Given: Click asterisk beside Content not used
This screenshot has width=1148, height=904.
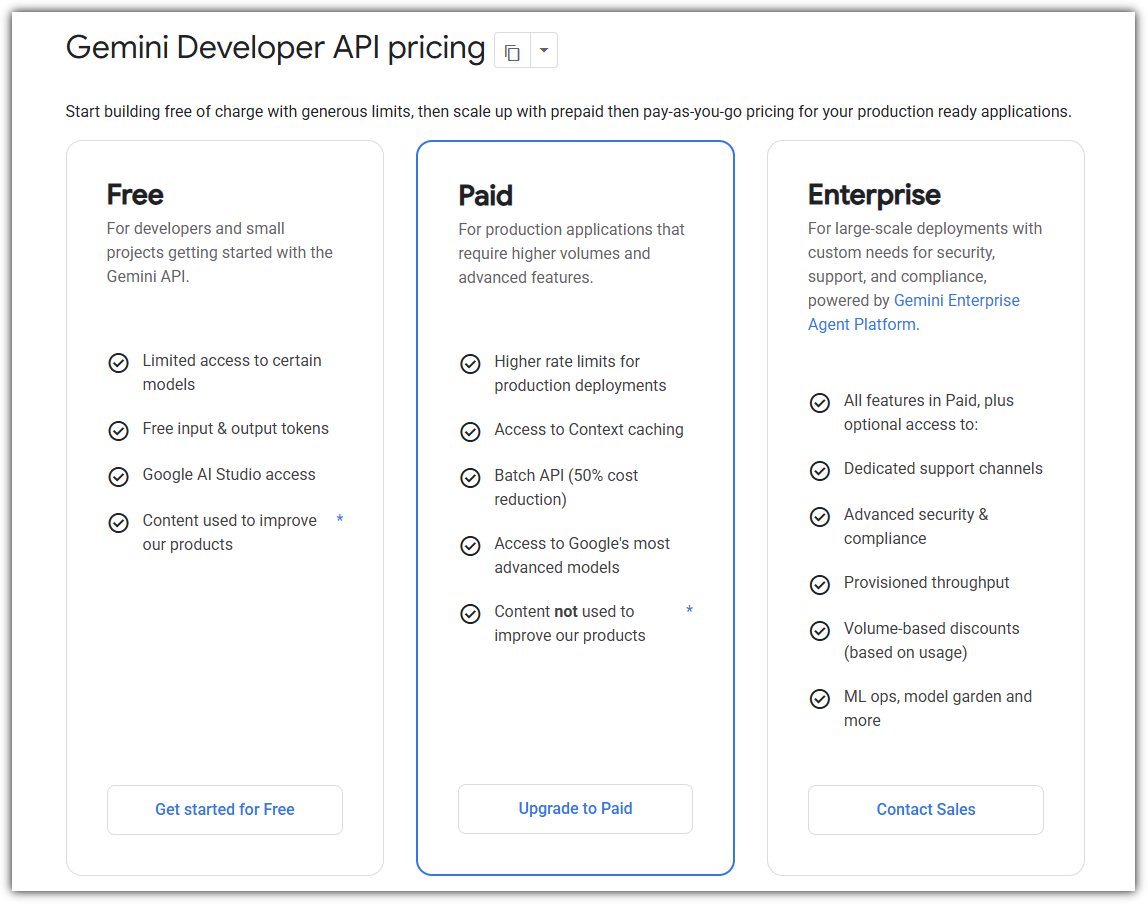Looking at the screenshot, I should pyautogui.click(x=690, y=610).
